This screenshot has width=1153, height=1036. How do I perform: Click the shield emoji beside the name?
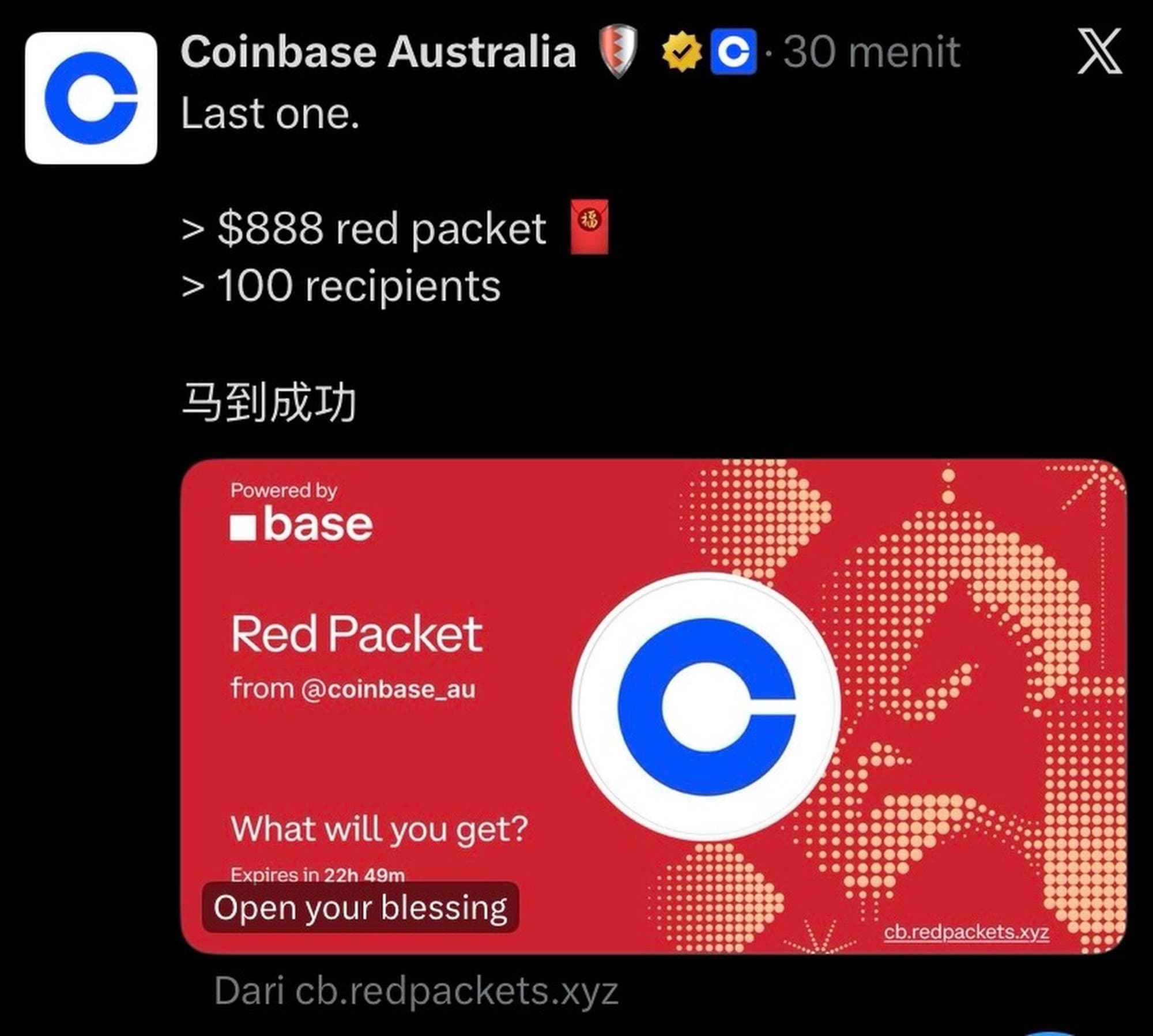pyautogui.click(x=618, y=51)
